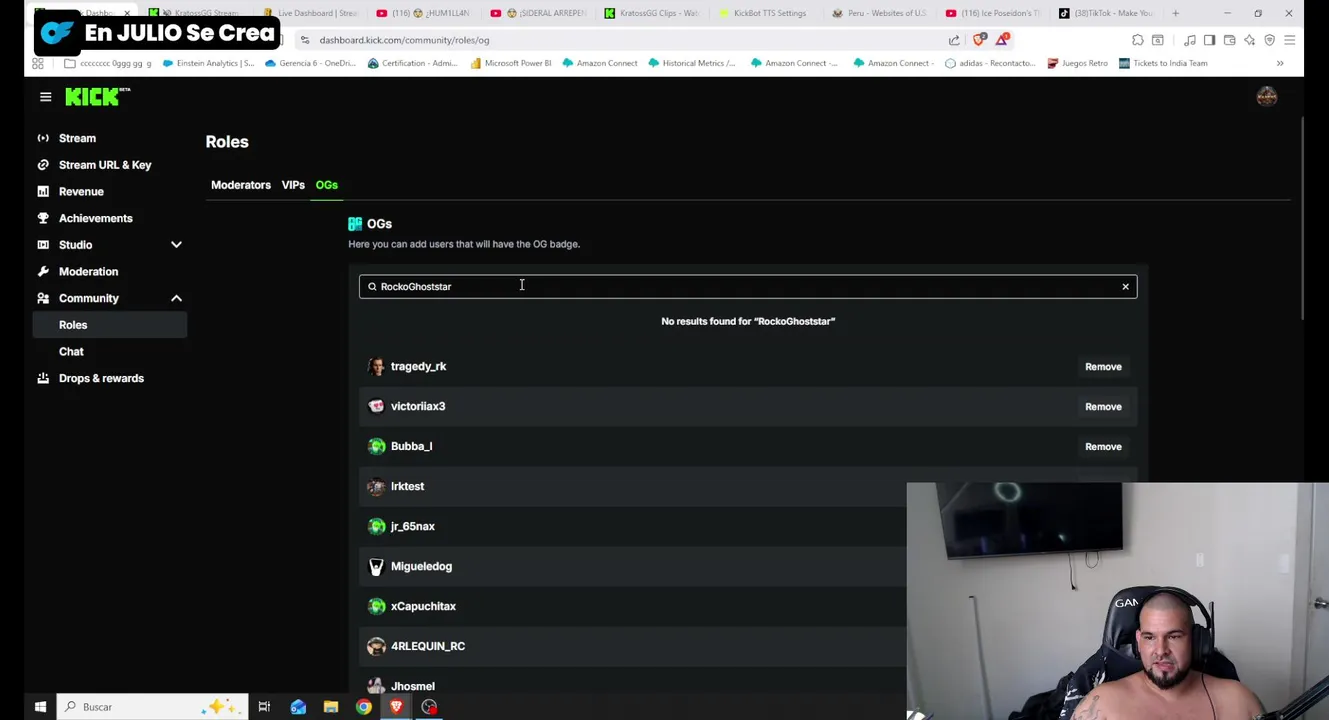Click the browser address bar URL
Viewport: 1329px width, 720px height.
pos(404,40)
